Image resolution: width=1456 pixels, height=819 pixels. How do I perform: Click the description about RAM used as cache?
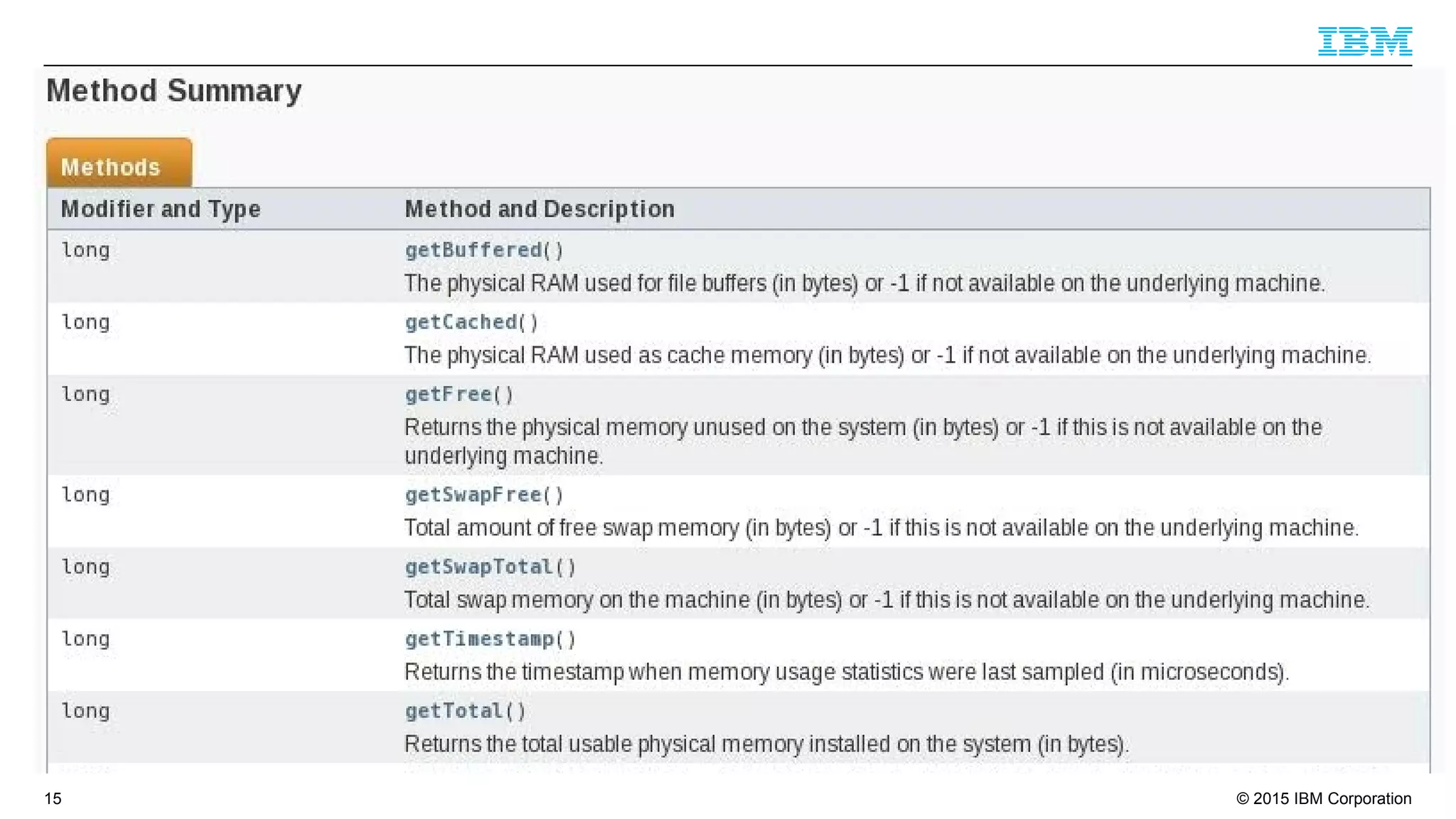[888, 355]
